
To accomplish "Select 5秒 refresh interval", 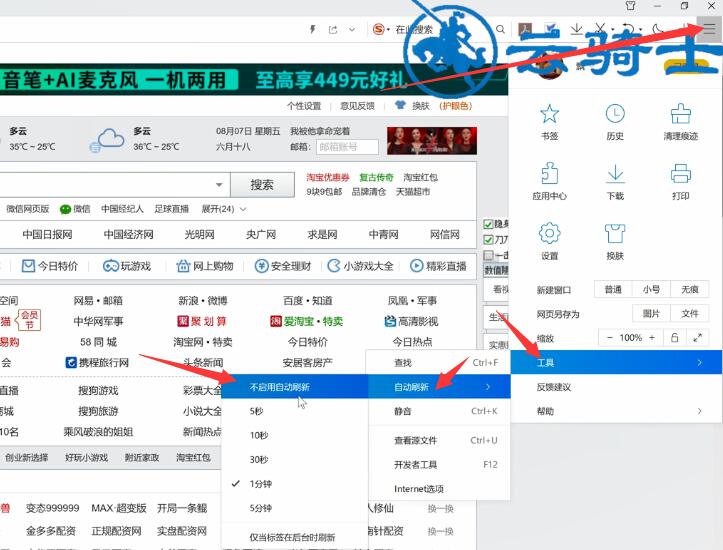I will point(294,411).
